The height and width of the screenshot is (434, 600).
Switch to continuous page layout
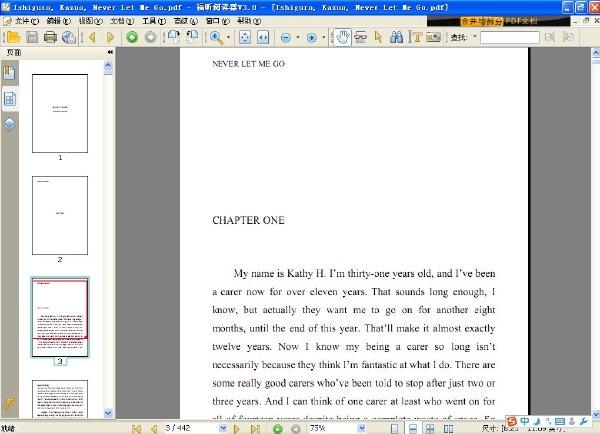click(x=412, y=429)
